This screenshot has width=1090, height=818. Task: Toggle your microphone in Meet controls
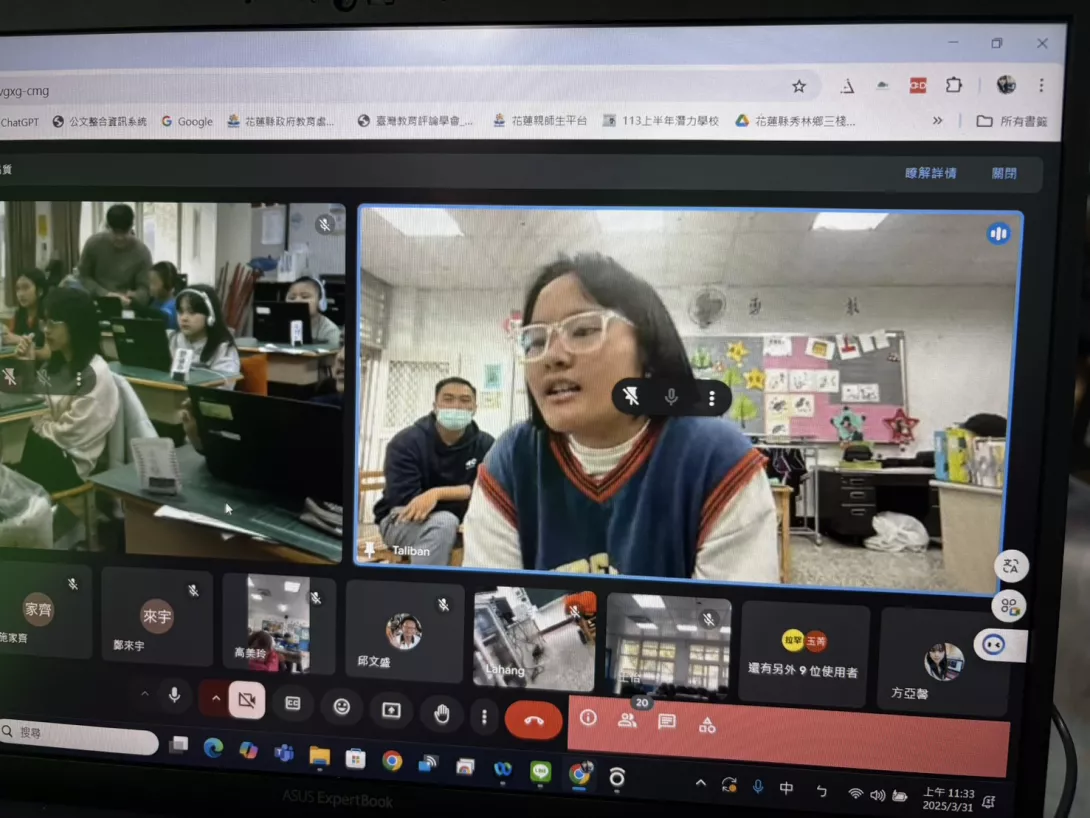(x=174, y=694)
